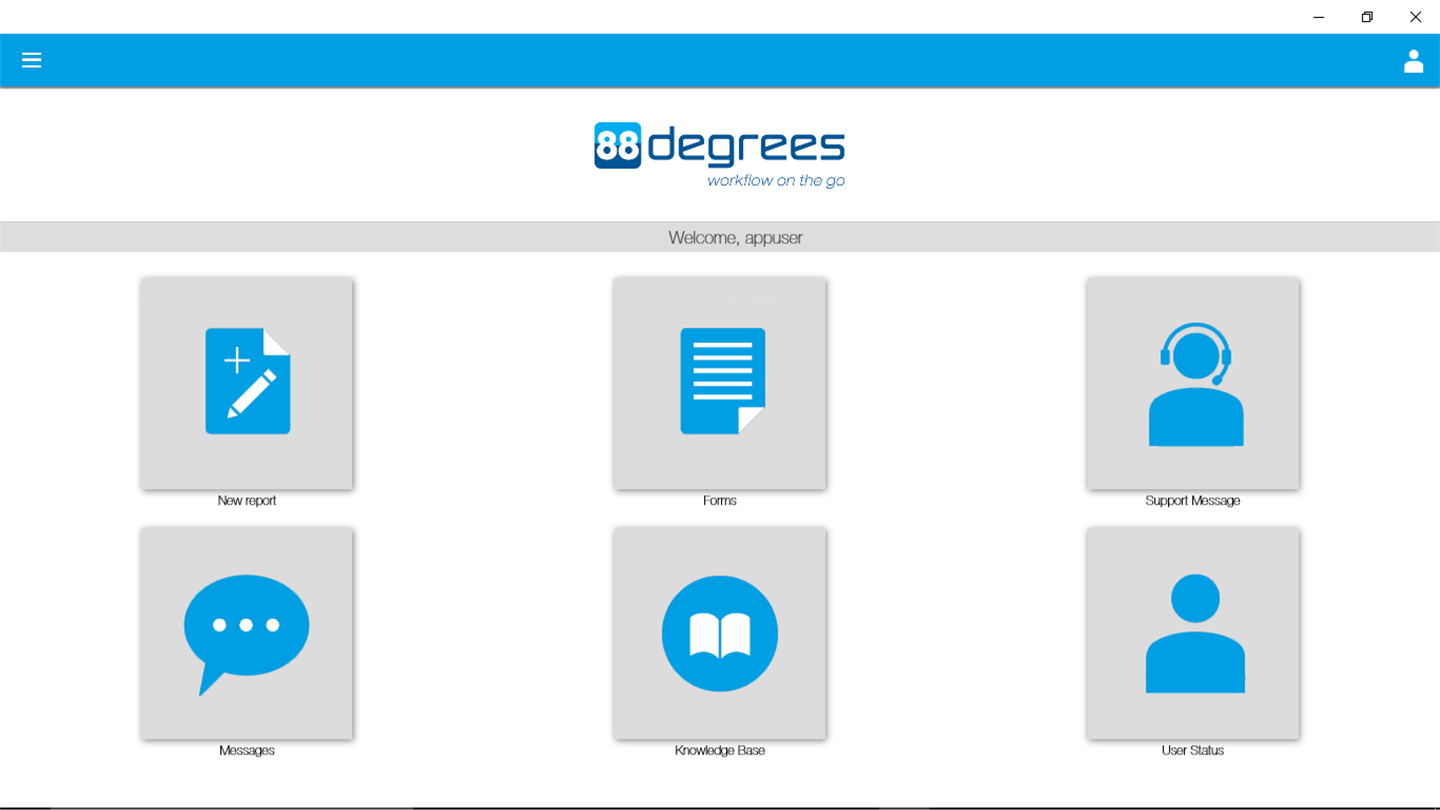Close the application window
The image size is (1440, 810).
[1415, 17]
